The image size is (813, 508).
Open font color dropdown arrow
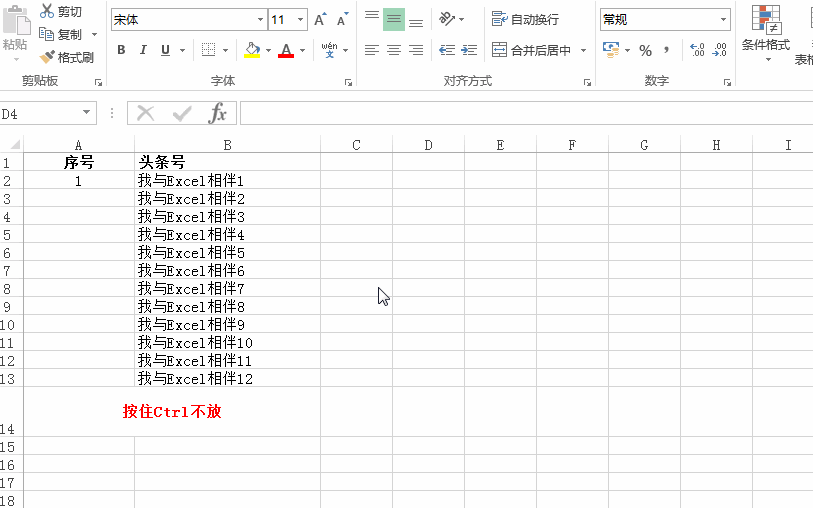(x=302, y=50)
